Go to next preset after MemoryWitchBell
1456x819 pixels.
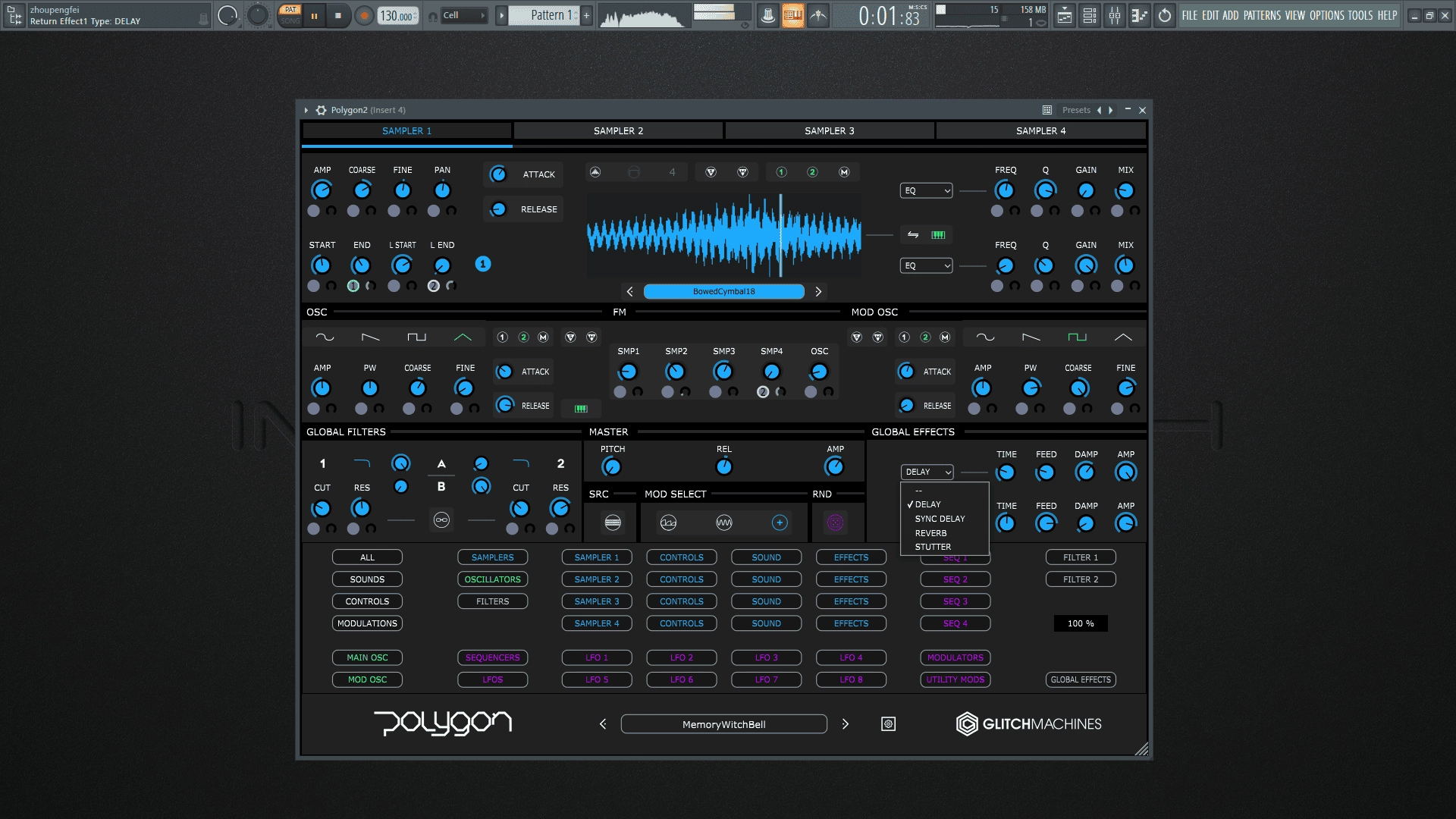click(846, 724)
